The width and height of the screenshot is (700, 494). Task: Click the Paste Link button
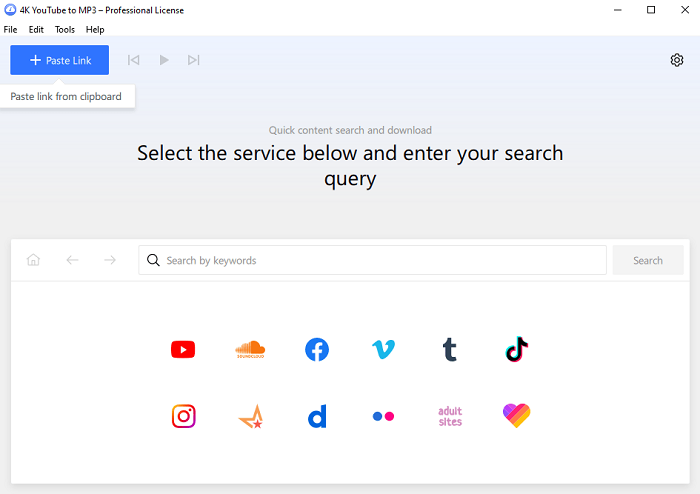pos(60,60)
